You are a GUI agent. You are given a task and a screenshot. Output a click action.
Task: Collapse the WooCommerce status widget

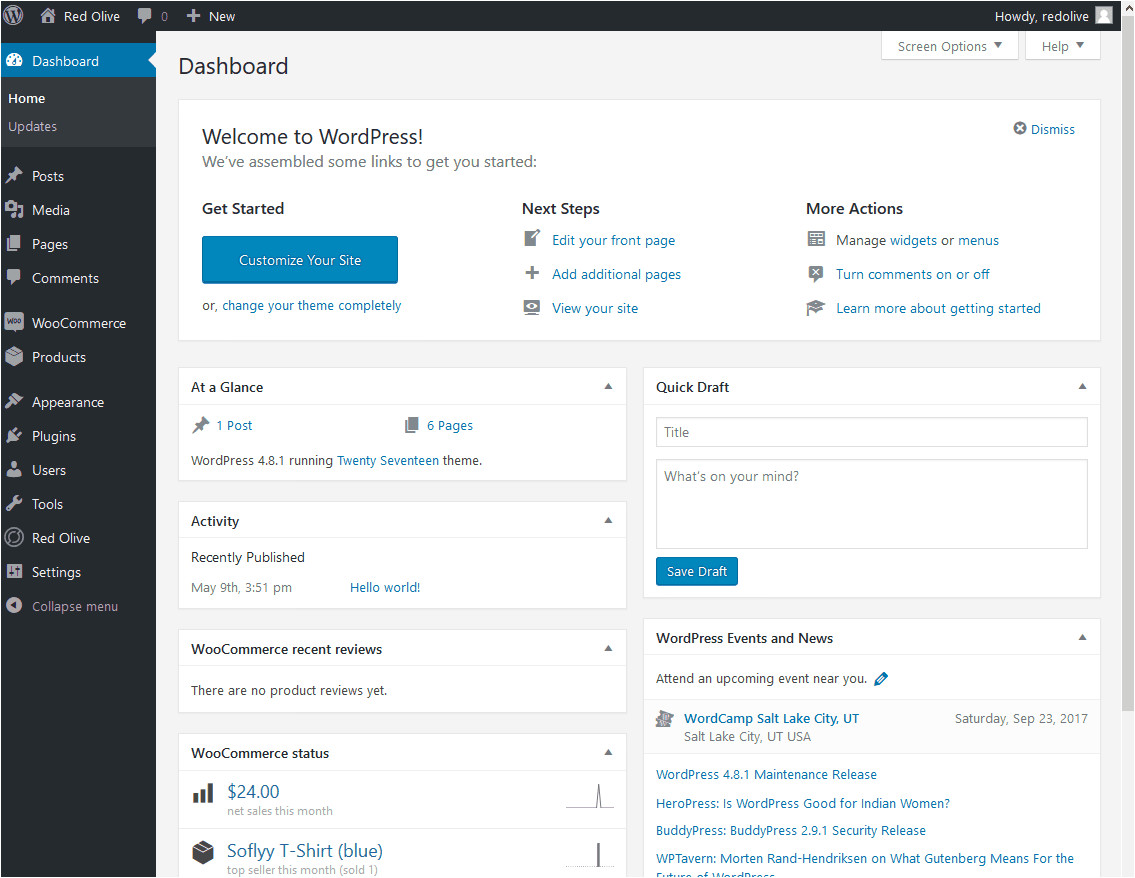coord(609,753)
